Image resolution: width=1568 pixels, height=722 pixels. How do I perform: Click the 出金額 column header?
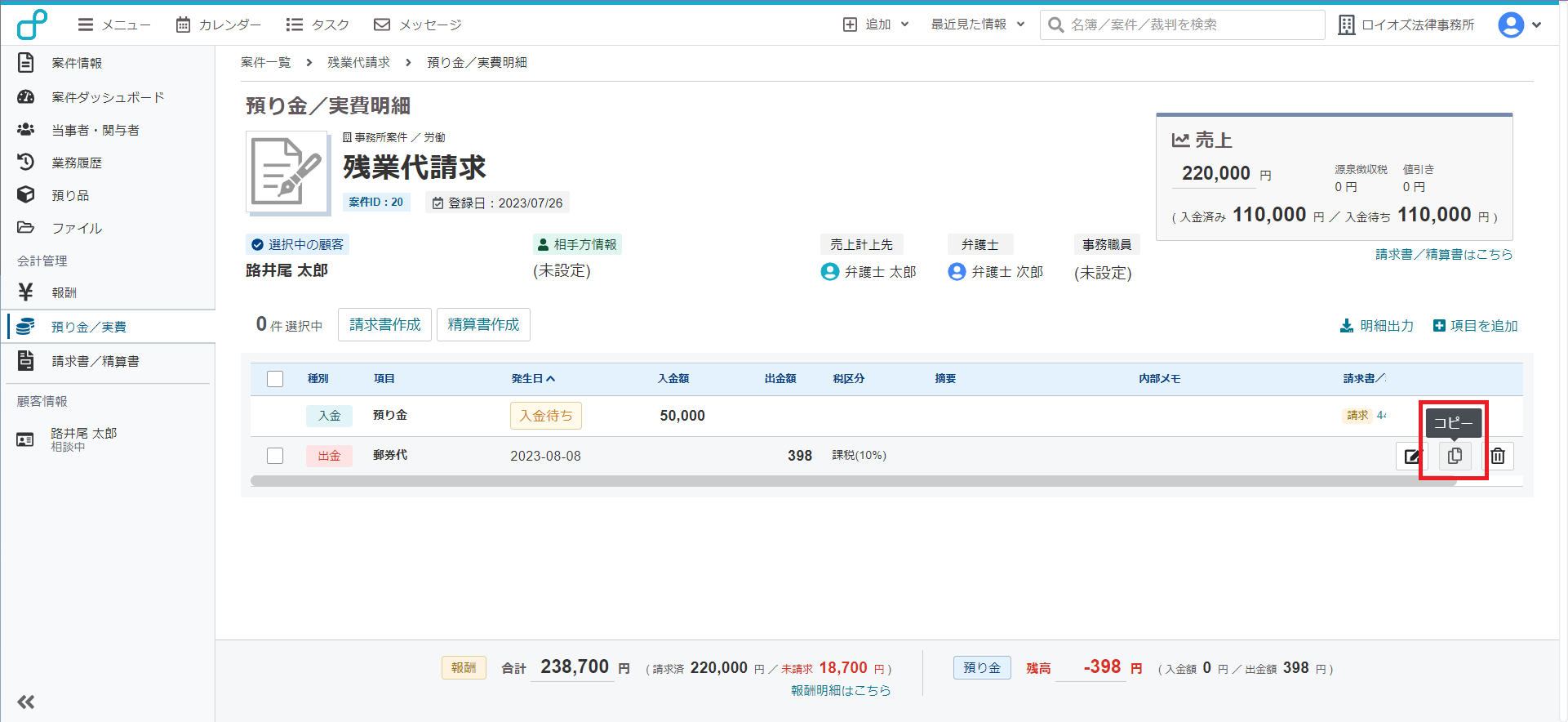click(x=780, y=379)
